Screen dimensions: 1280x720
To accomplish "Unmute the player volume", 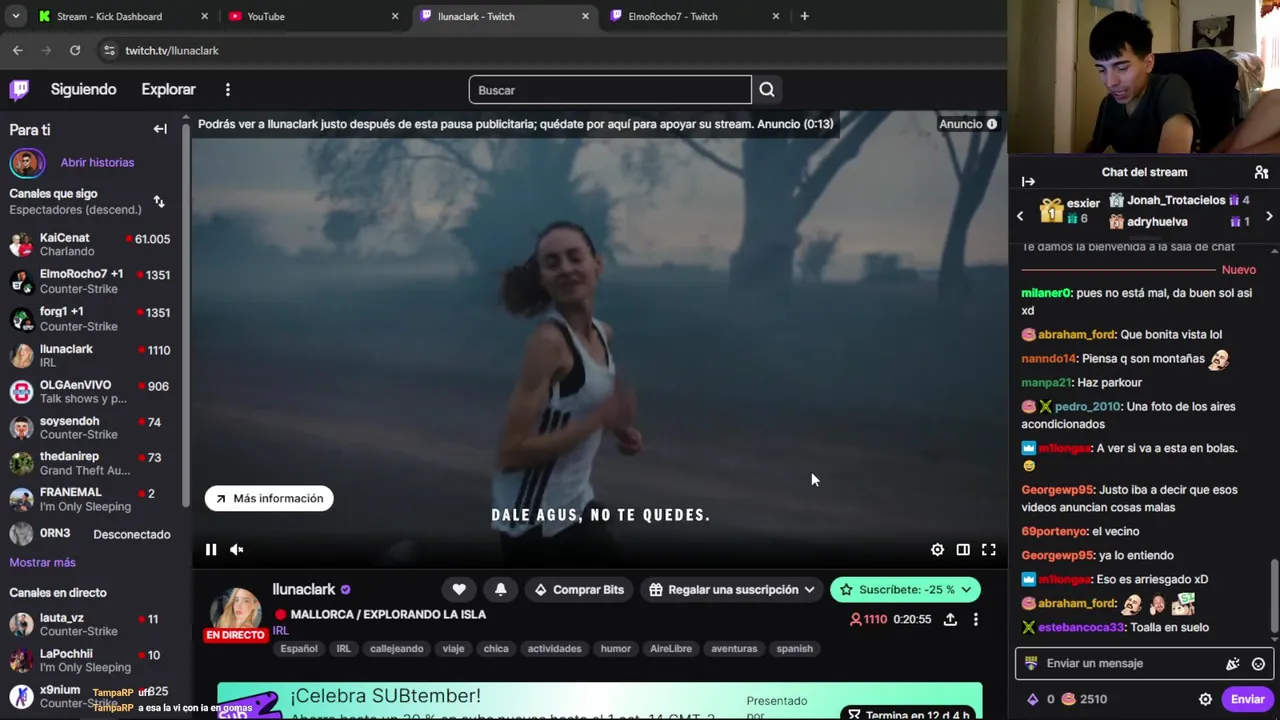I will (237, 549).
